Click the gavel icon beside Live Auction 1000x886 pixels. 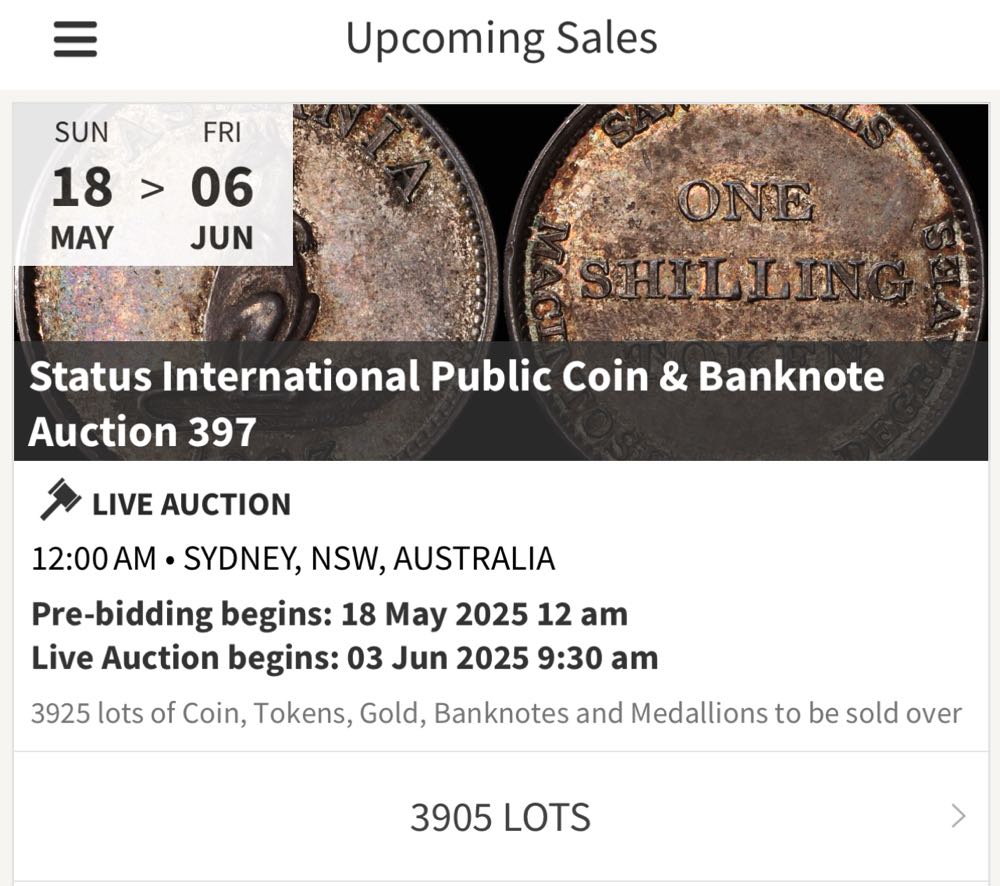point(60,501)
